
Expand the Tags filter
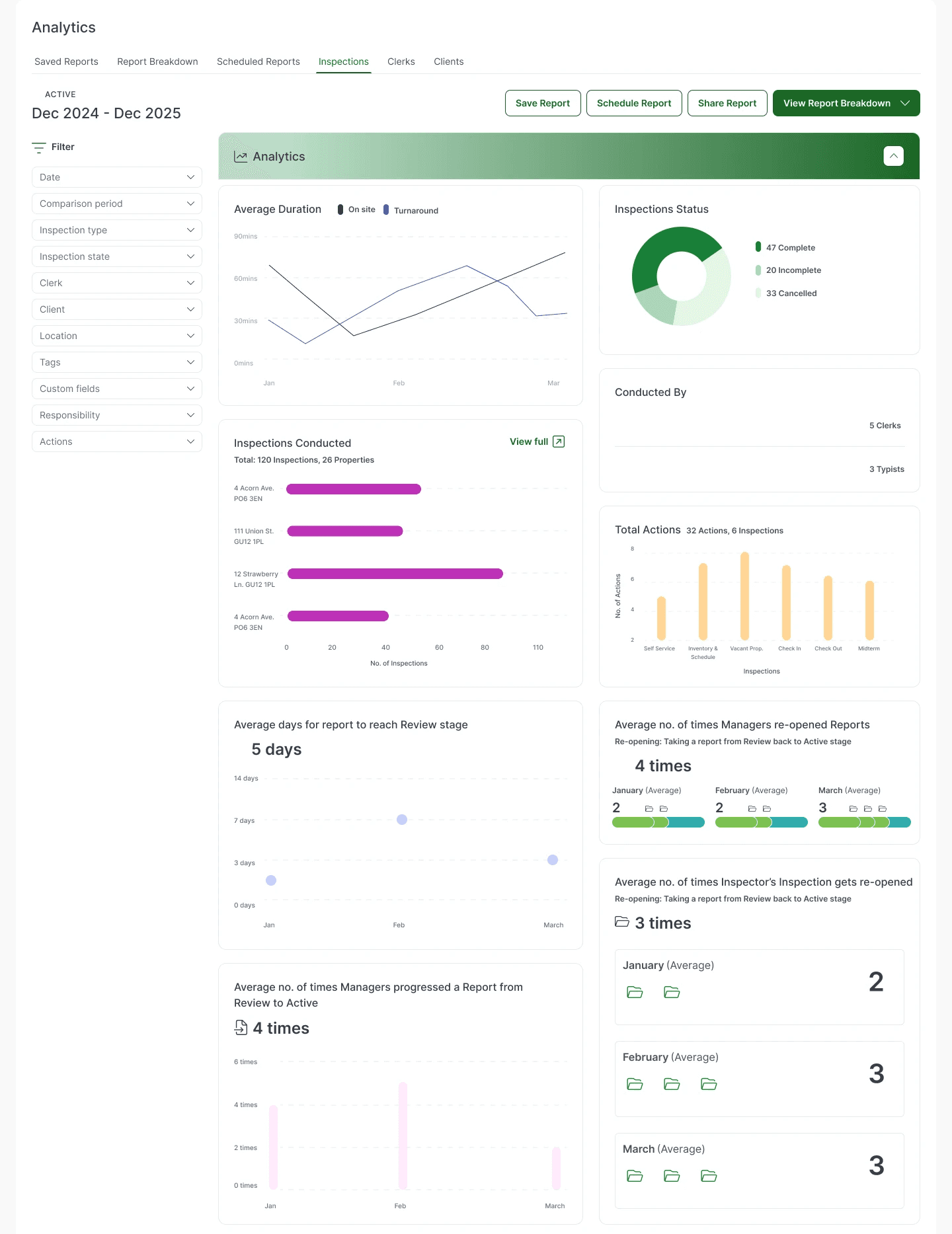(x=117, y=362)
